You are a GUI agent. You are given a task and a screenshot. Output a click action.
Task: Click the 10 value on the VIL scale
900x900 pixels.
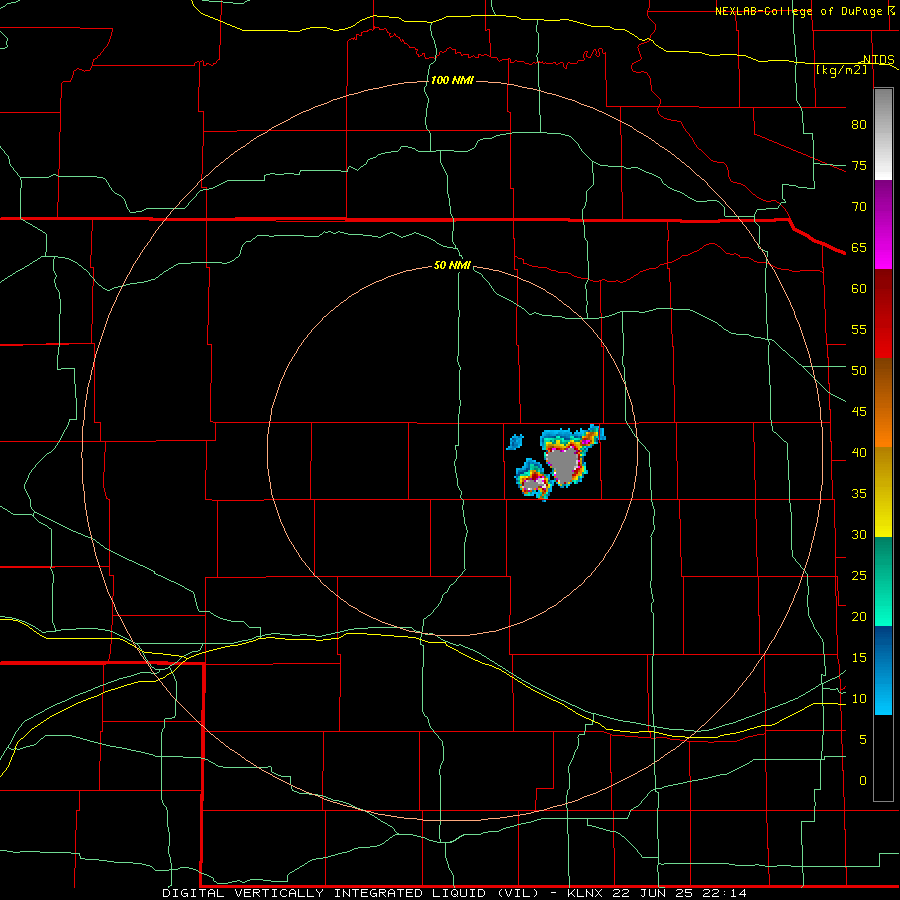(859, 699)
